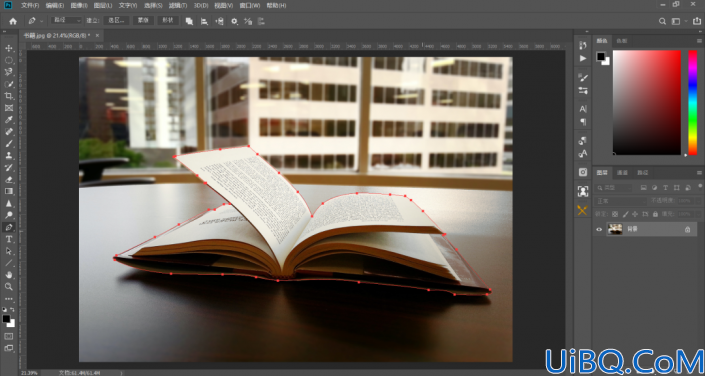
Task: Open the Color panel flyout menu
Action: [699, 41]
